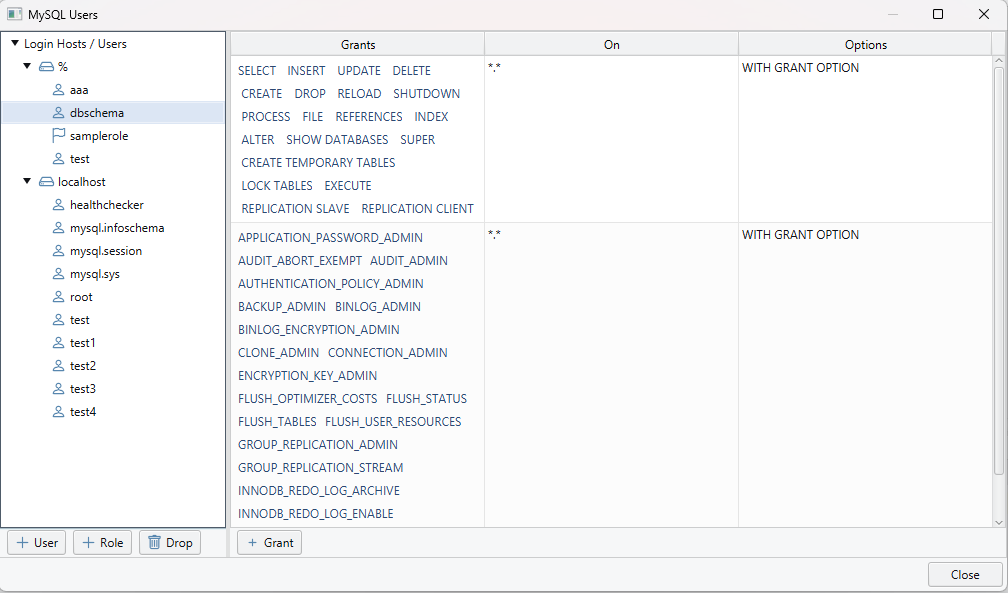Click the SUPER privilege text
This screenshot has width=1008, height=593.
click(x=417, y=140)
